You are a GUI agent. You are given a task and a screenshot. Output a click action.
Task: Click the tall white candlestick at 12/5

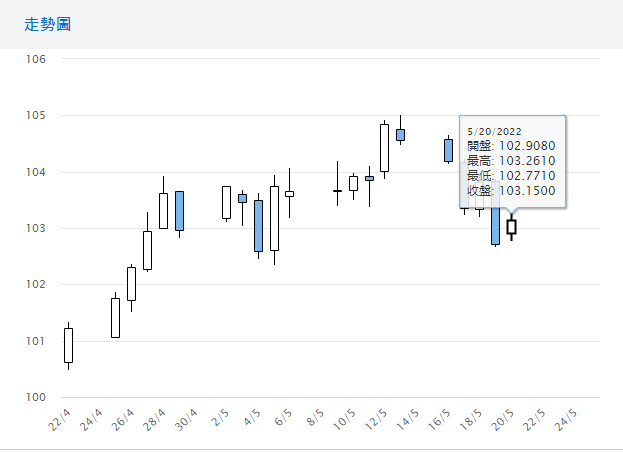pyautogui.click(x=384, y=147)
